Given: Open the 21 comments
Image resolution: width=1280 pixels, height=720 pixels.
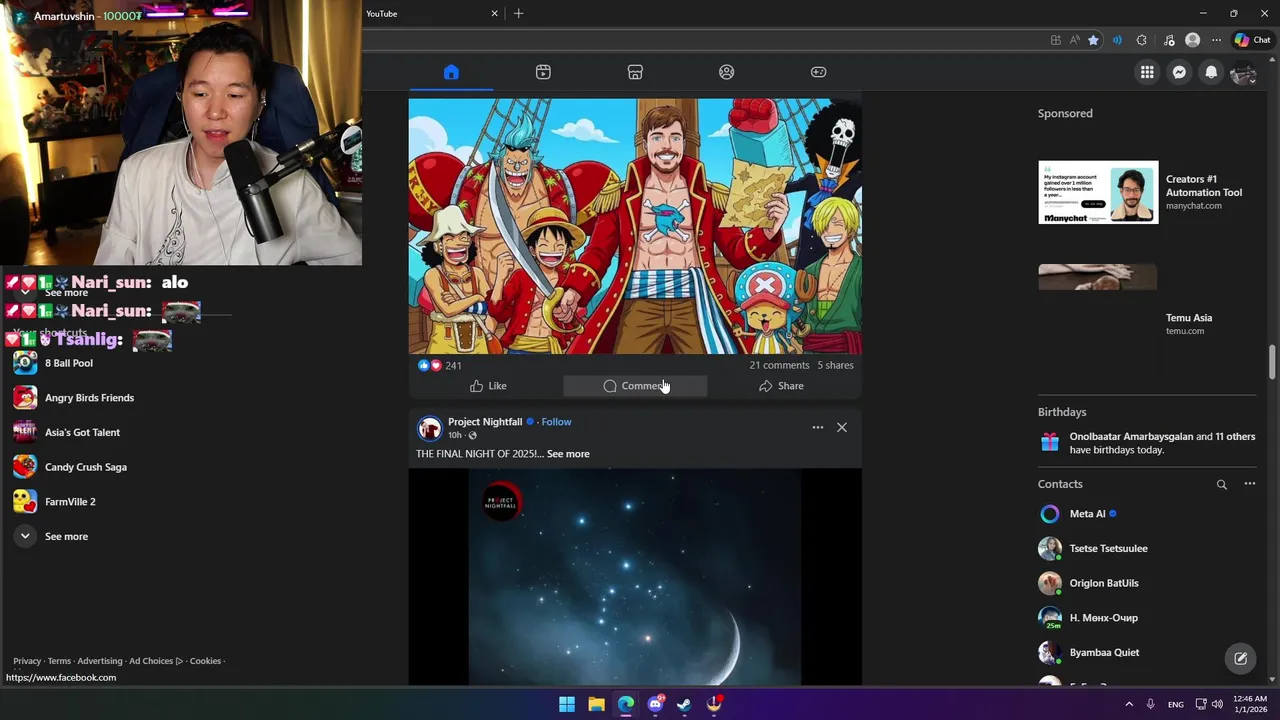Looking at the screenshot, I should 779,365.
